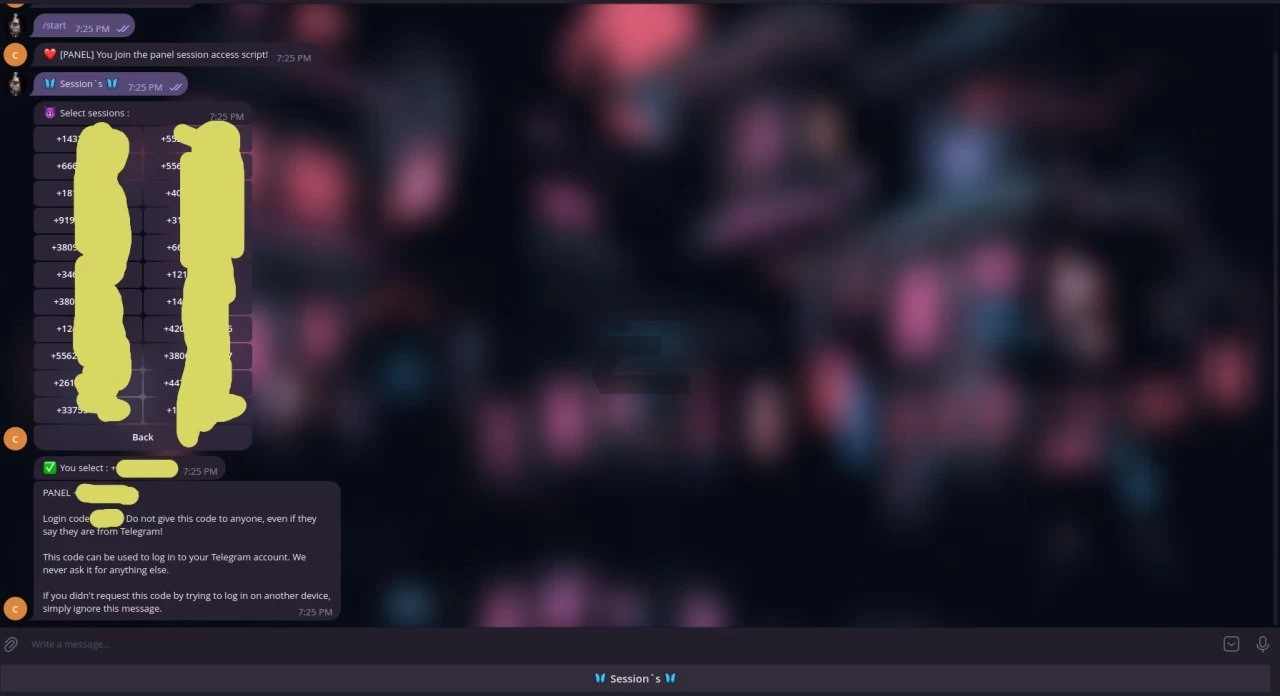The height and width of the screenshot is (696, 1280).
Task: Click the "Login code" line in the PANEL message
Action: point(180,524)
